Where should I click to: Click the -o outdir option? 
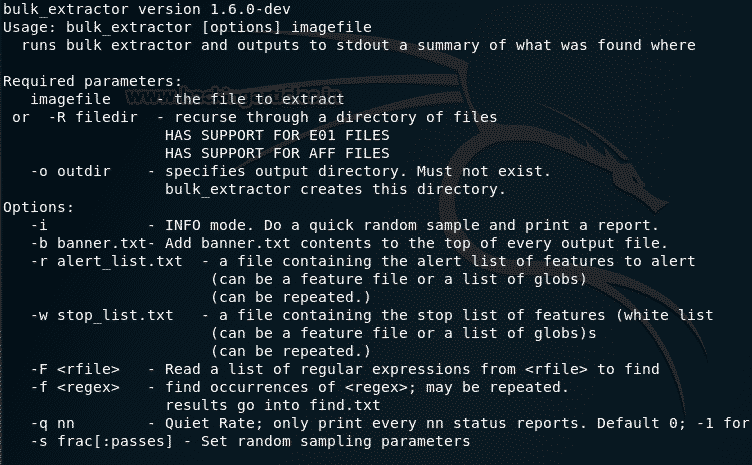66,171
